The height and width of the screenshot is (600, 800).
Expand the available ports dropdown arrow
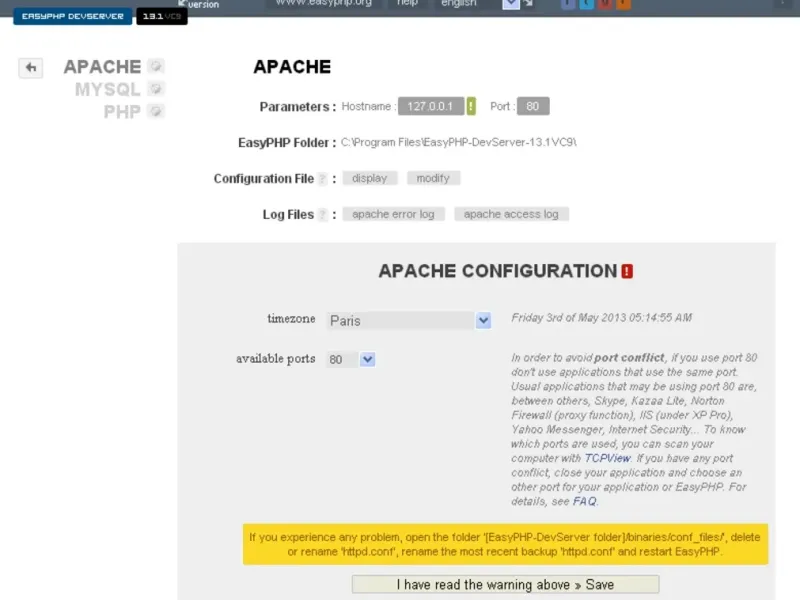tap(367, 359)
